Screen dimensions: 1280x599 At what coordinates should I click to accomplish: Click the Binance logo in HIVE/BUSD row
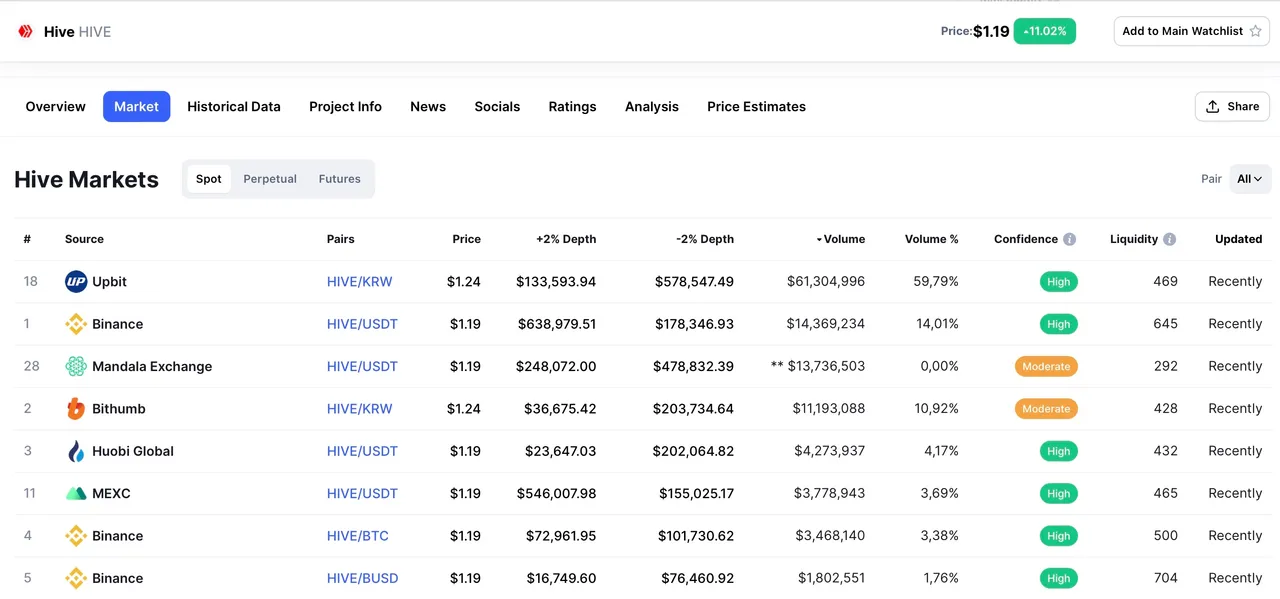pyautogui.click(x=76, y=578)
